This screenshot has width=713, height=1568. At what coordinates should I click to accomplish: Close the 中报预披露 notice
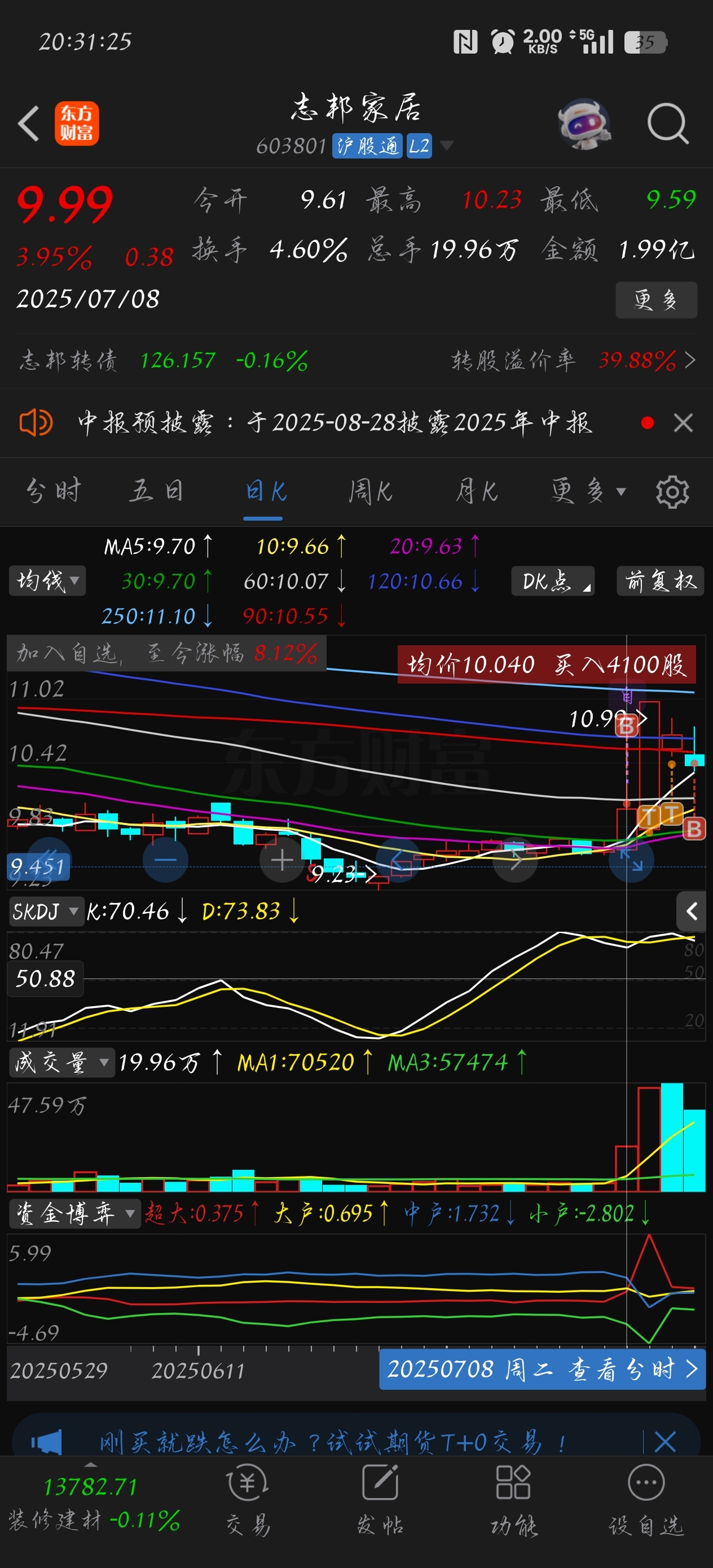point(683,422)
